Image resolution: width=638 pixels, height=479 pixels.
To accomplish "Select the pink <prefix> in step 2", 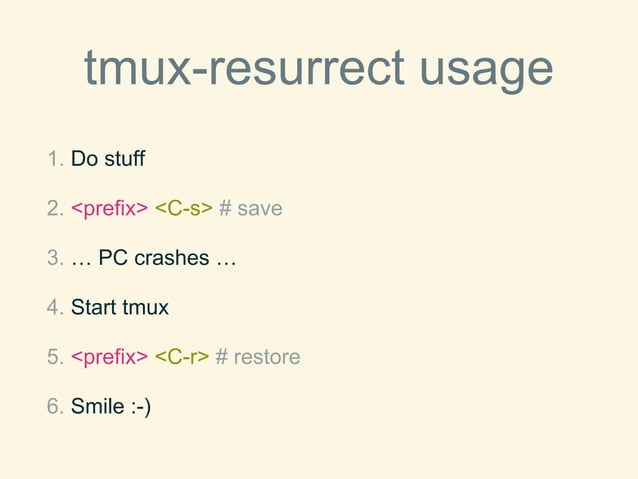I will click(109, 209).
